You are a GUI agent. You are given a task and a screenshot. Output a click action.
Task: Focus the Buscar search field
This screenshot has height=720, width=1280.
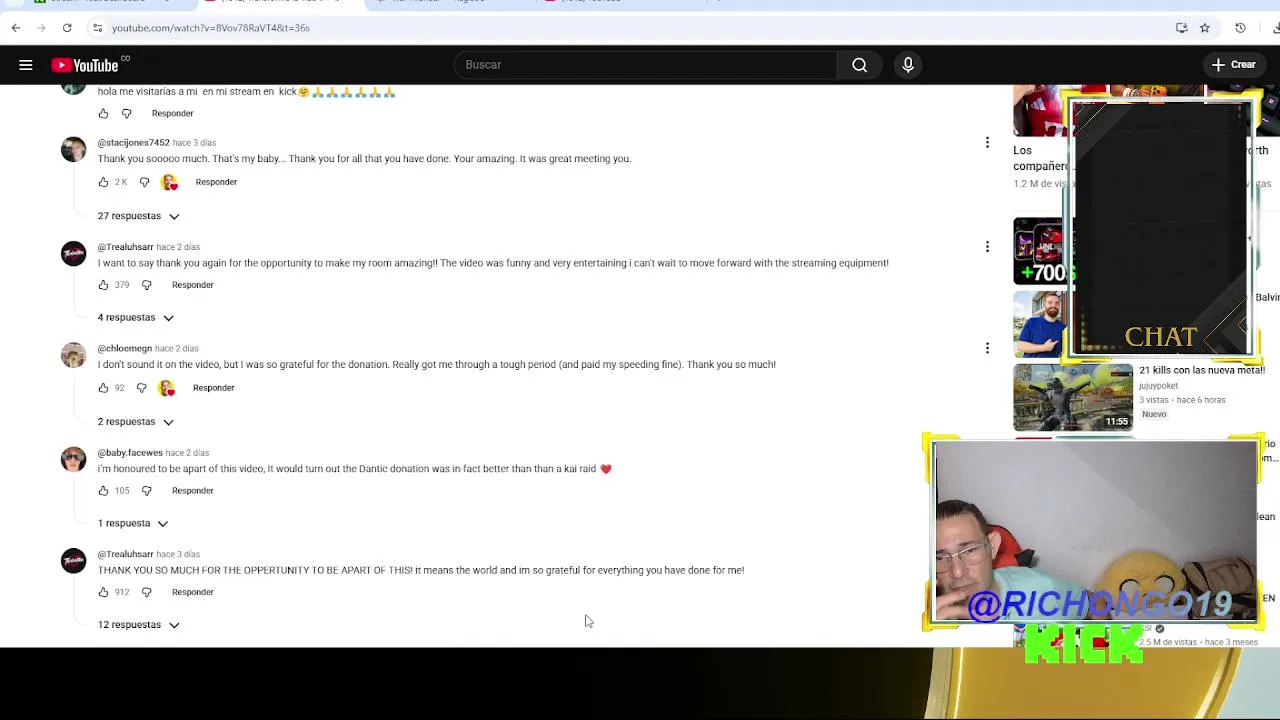coord(645,65)
